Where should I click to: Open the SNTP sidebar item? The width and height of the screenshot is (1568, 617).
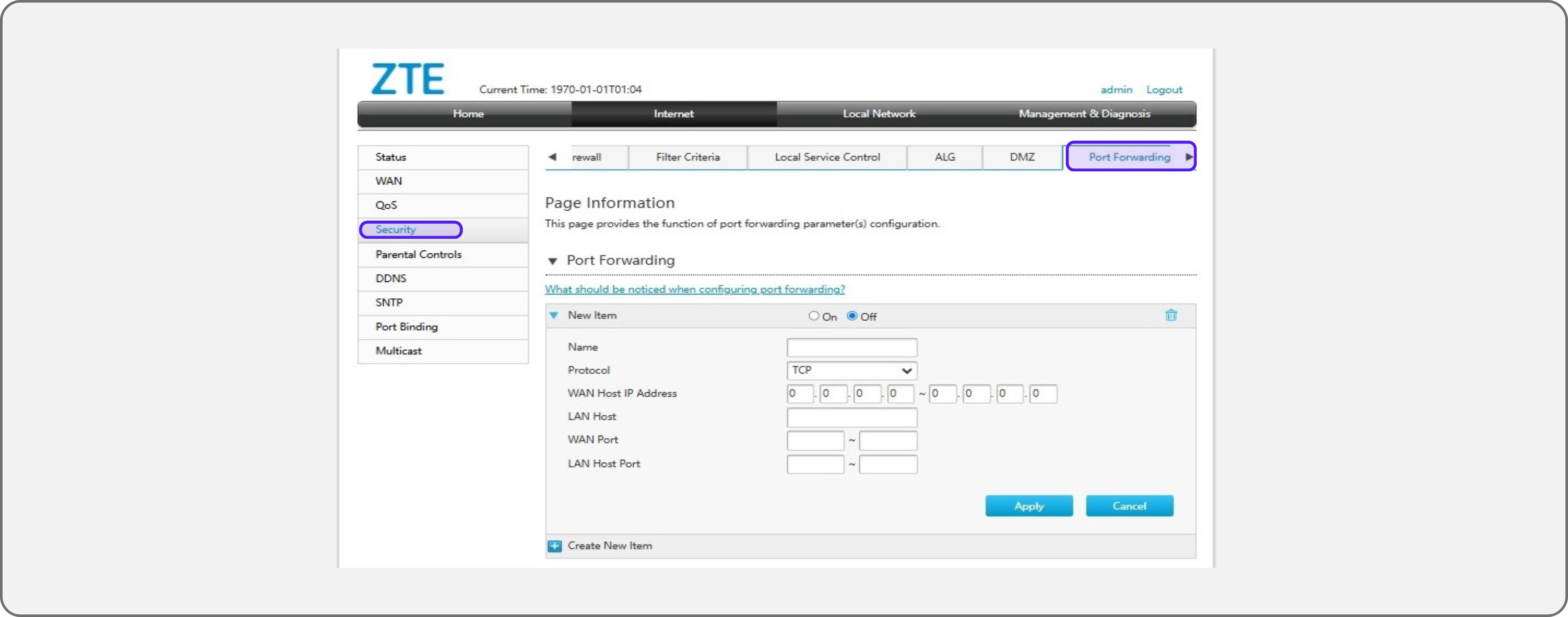tap(443, 303)
